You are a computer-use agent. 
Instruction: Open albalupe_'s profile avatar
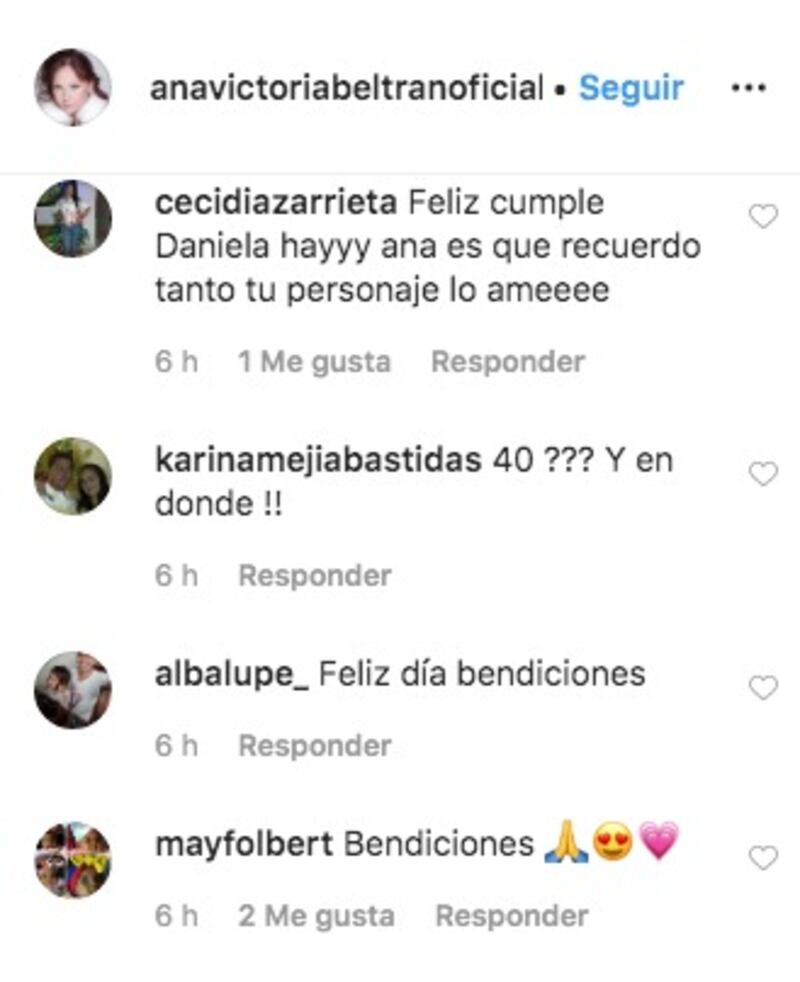73,690
